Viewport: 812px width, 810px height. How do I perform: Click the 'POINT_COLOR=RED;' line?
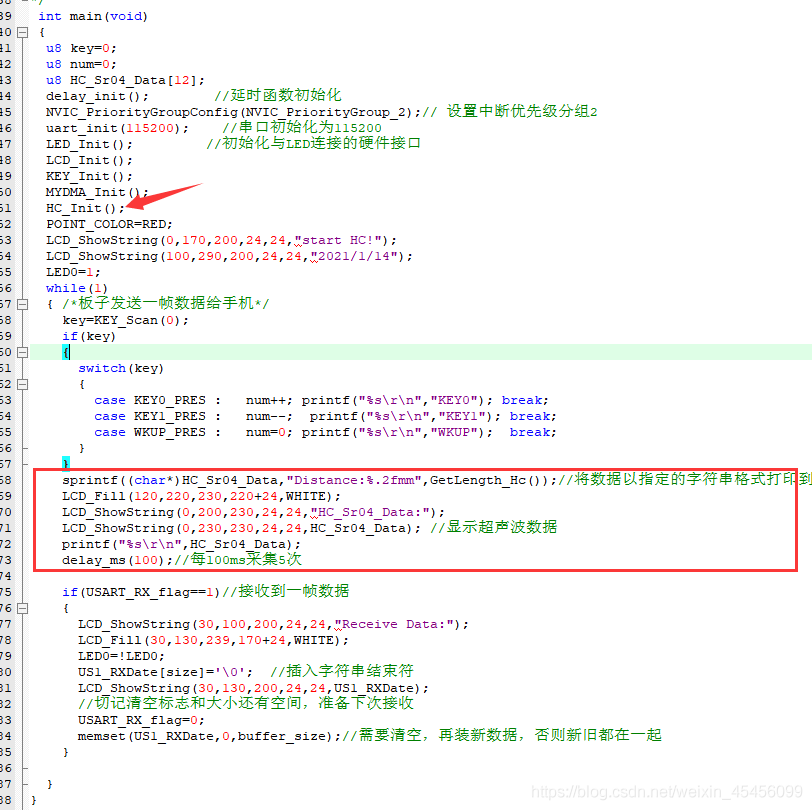click(x=109, y=224)
